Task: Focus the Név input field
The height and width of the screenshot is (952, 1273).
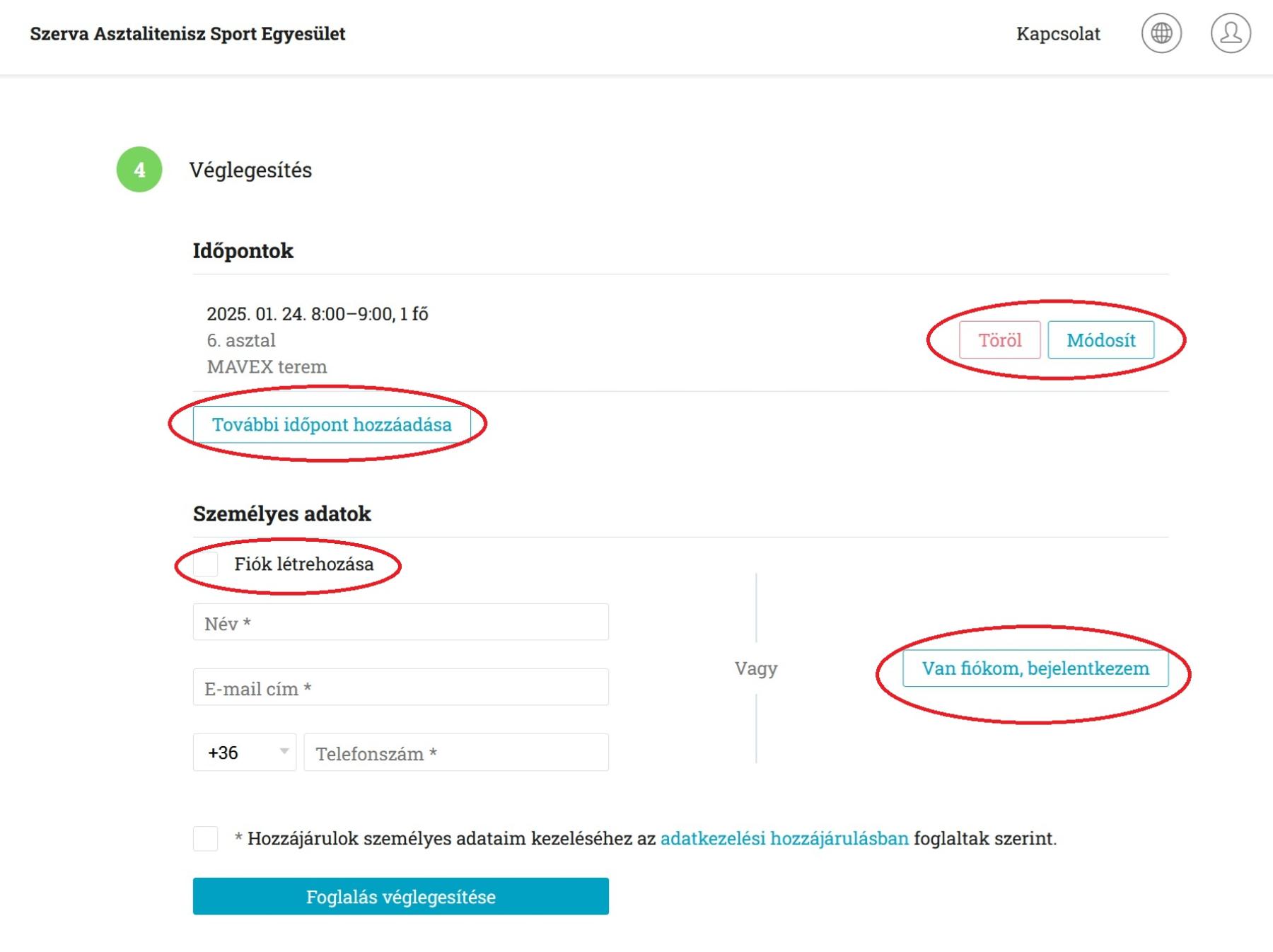Action: 400,622
